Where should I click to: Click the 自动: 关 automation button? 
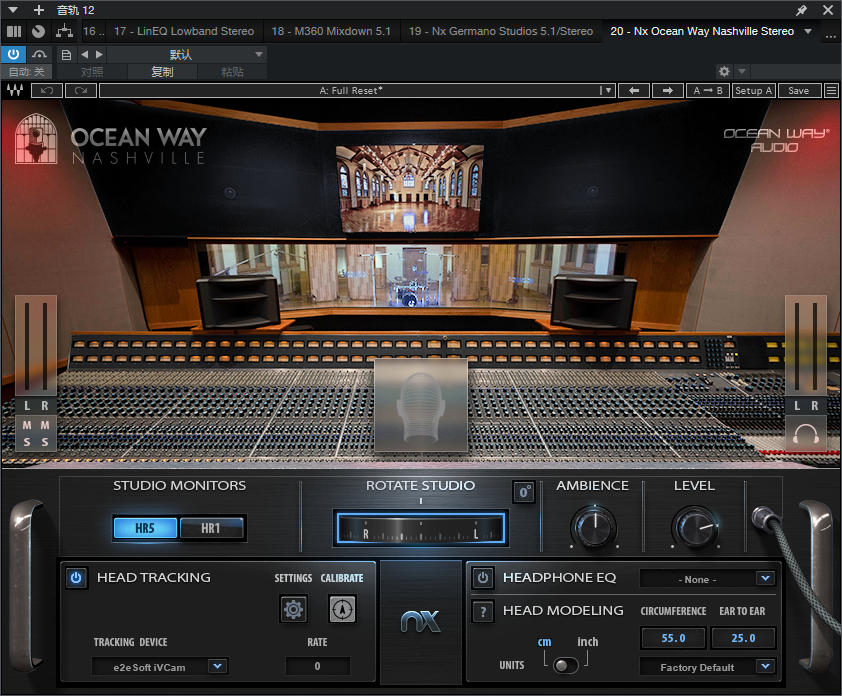27,72
